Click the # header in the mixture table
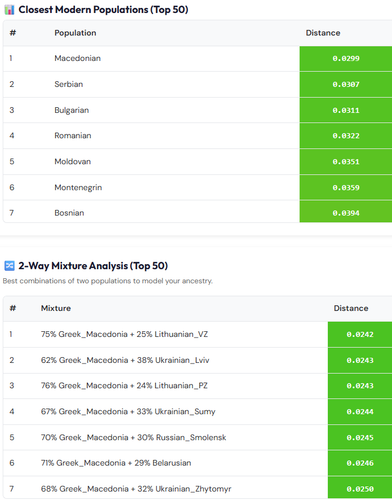Image resolution: width=392 pixels, height=500 pixels. point(13,308)
